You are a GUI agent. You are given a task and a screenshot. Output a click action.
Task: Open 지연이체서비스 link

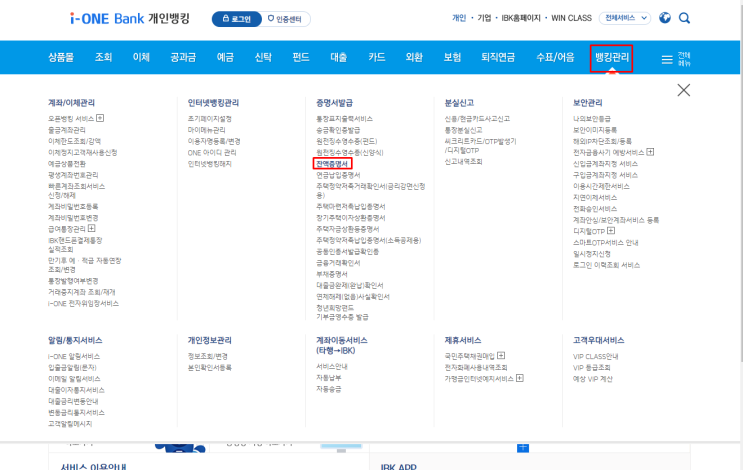[595, 198]
